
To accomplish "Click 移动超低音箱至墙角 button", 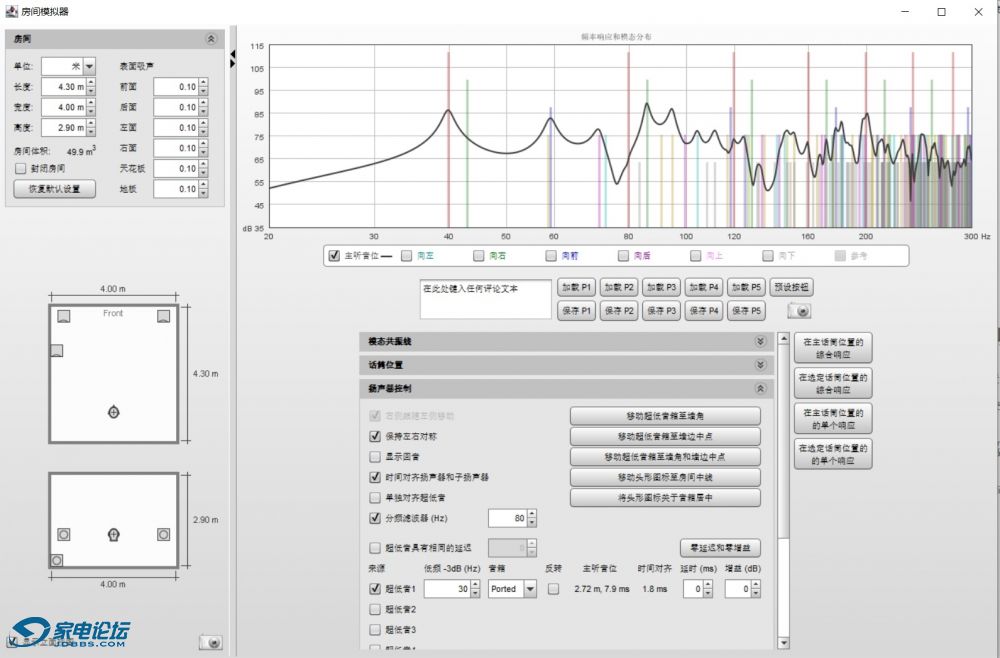I will [665, 416].
